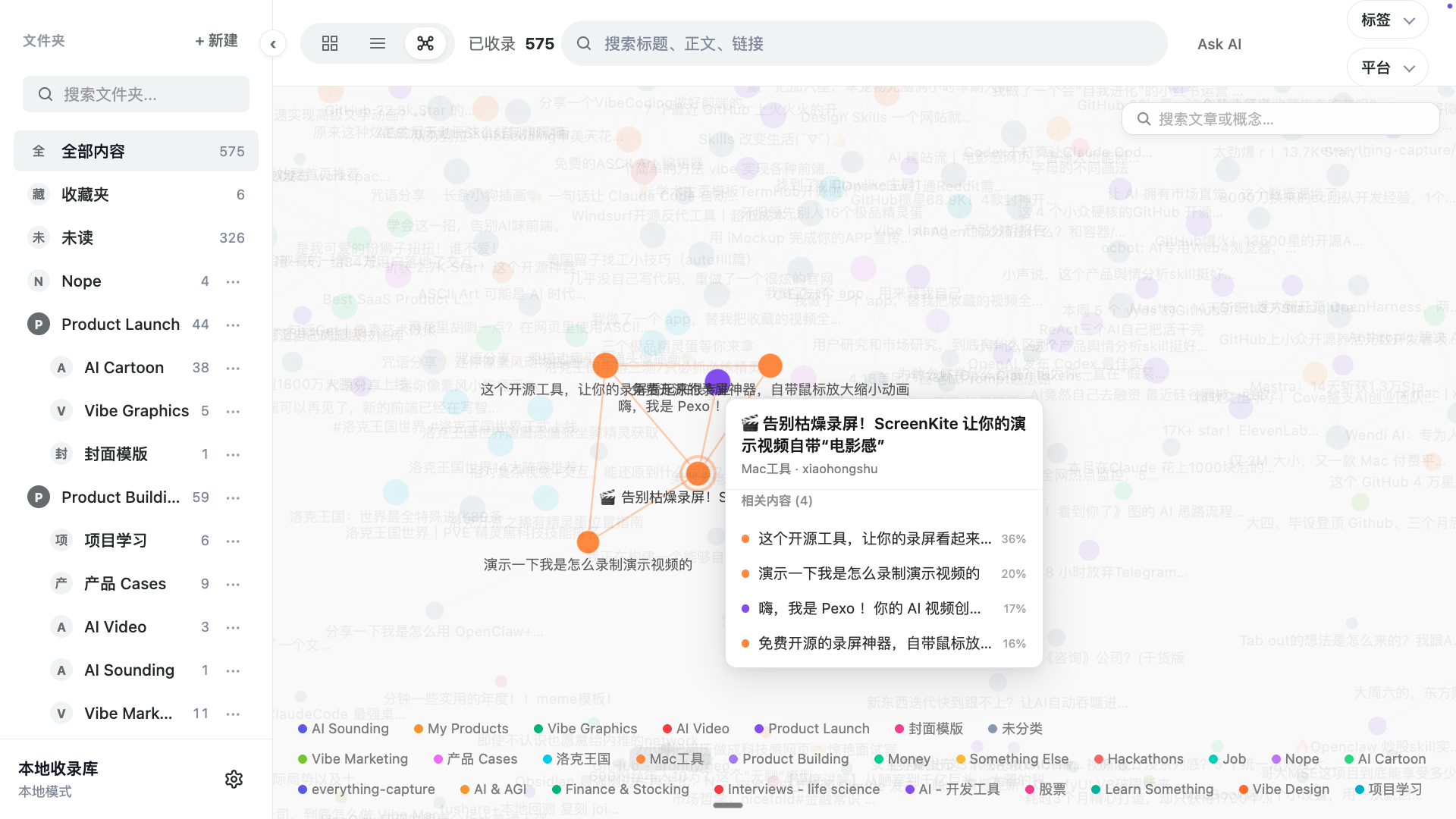Screen dimensions: 1456x819
Task: Click the search icon in top search bar
Action: pyautogui.click(x=584, y=43)
